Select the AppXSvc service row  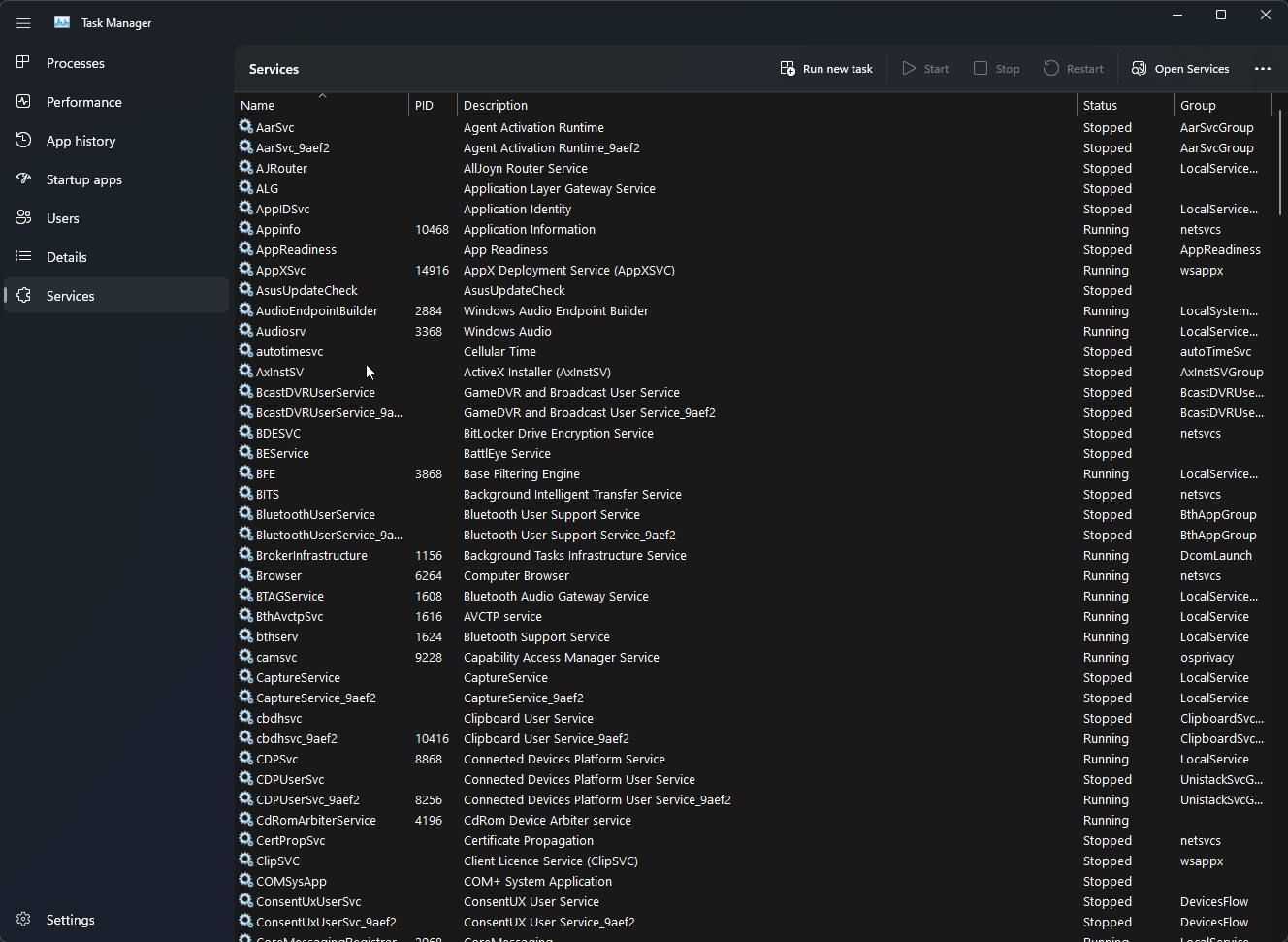755,270
